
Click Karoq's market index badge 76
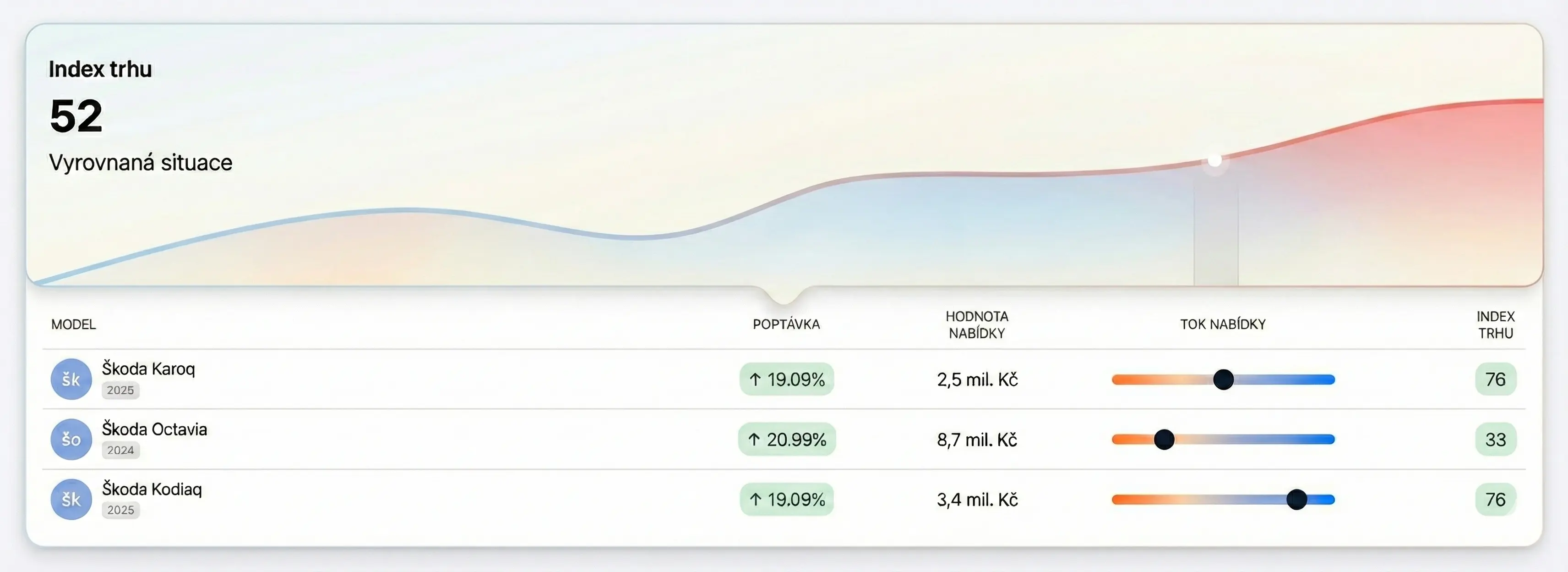coord(1495,379)
